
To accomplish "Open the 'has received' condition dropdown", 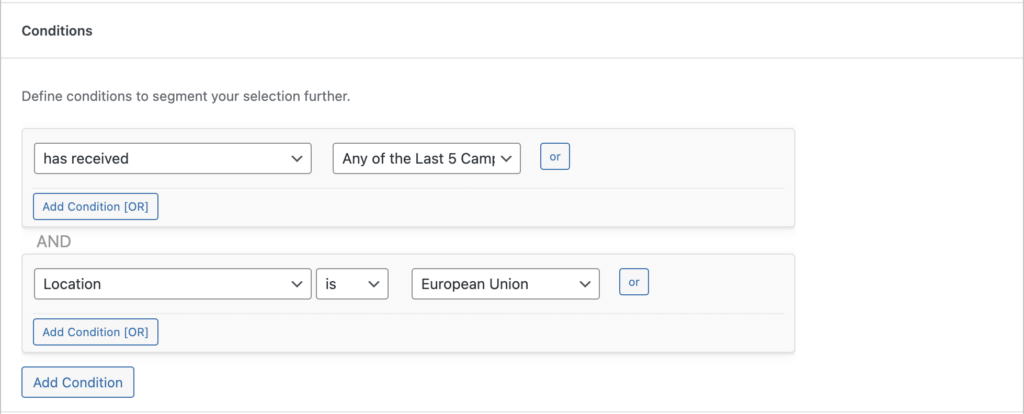I will (172, 158).
